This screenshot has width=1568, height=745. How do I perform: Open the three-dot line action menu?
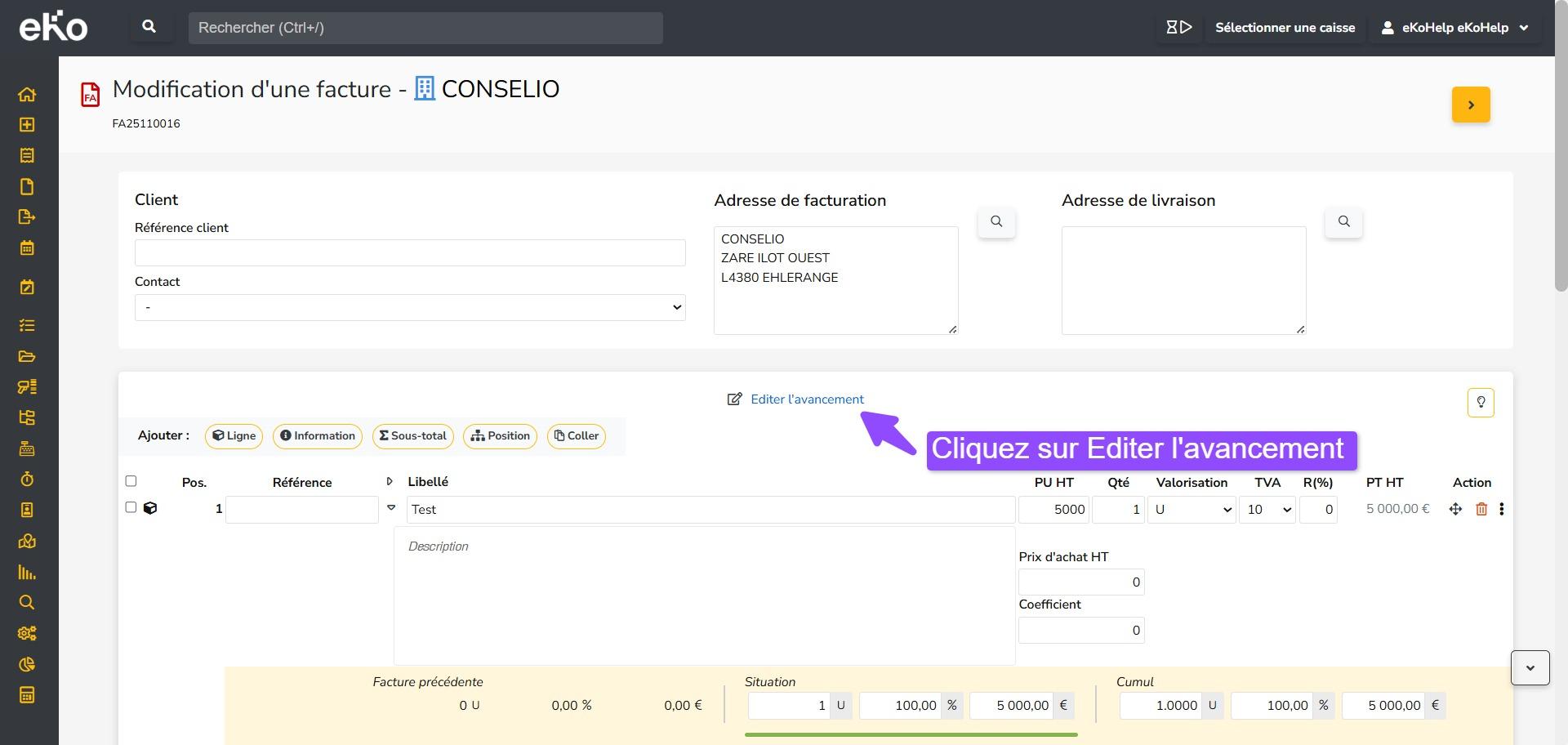pos(1501,509)
